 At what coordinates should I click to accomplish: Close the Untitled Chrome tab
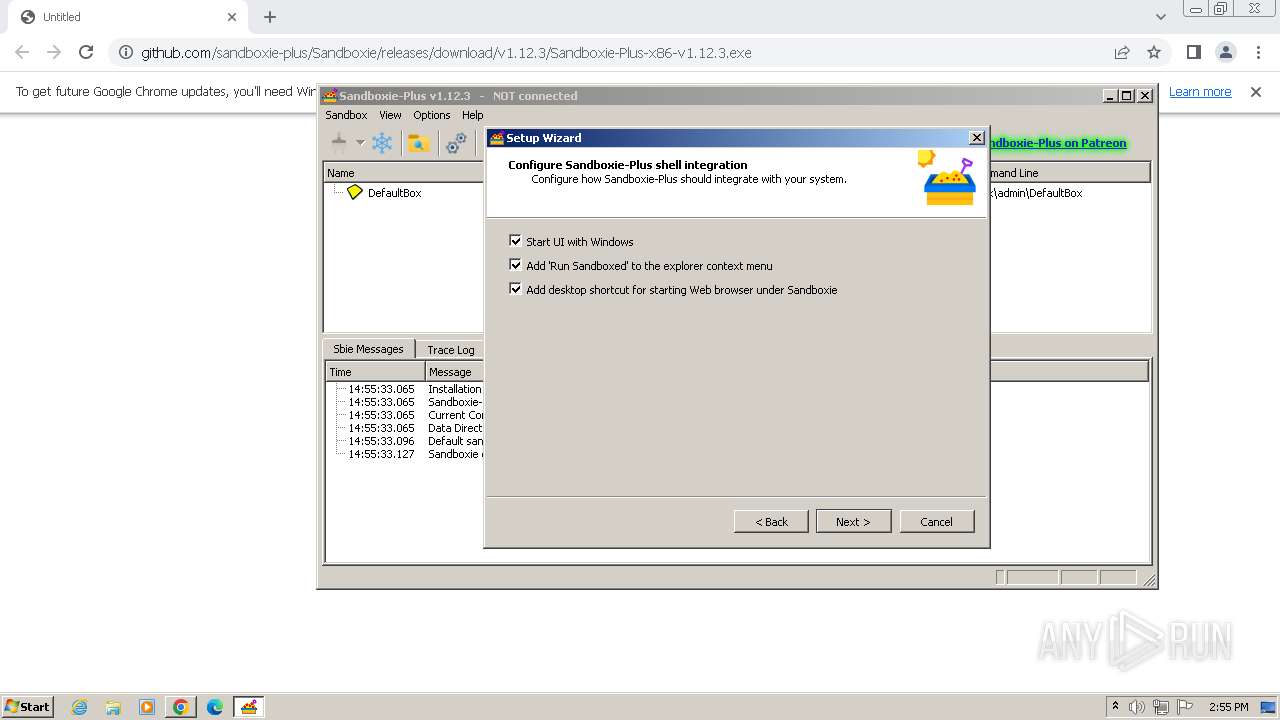pos(232,17)
